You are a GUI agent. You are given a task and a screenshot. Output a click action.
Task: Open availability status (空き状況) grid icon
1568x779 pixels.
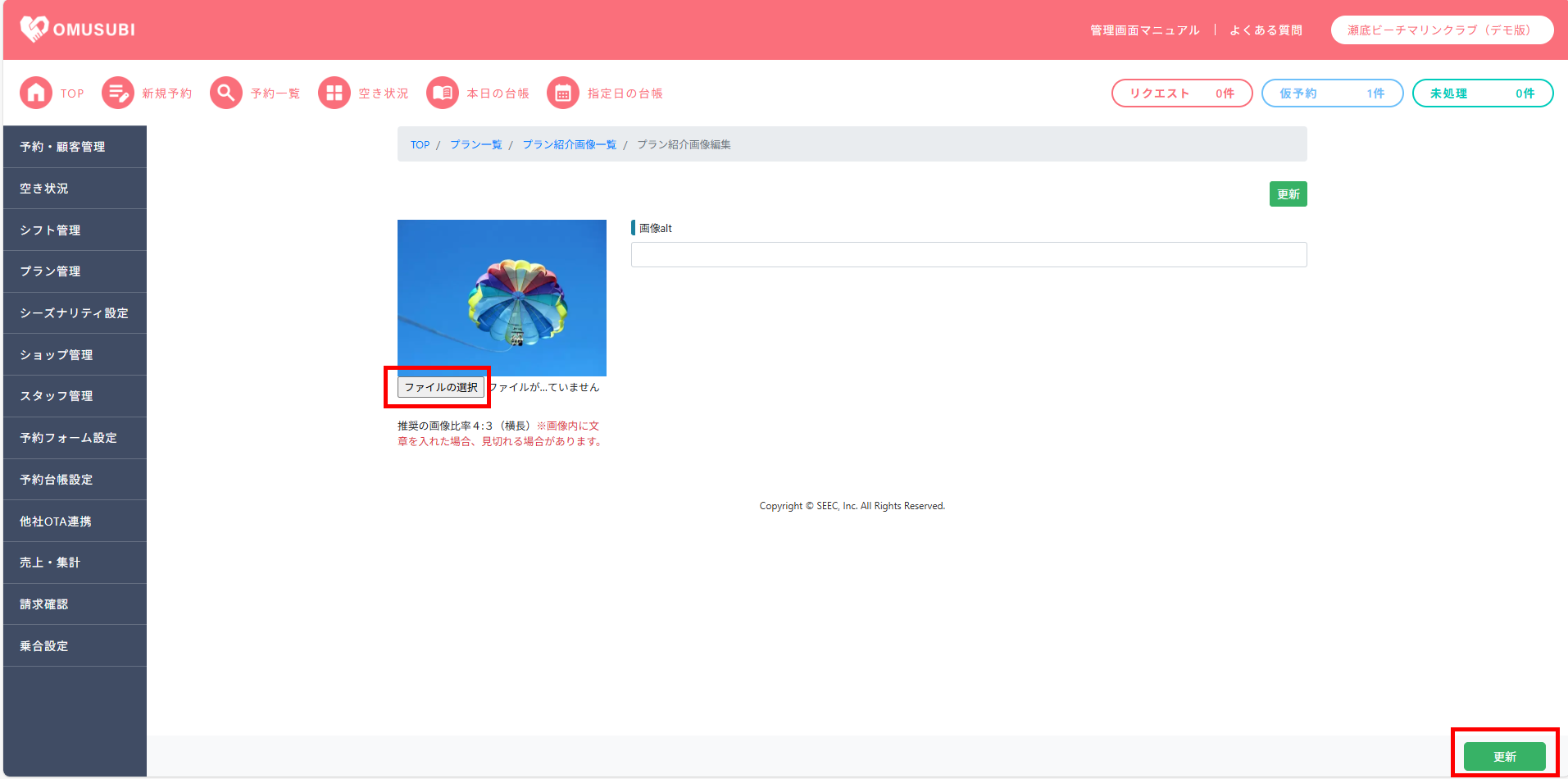[x=334, y=93]
